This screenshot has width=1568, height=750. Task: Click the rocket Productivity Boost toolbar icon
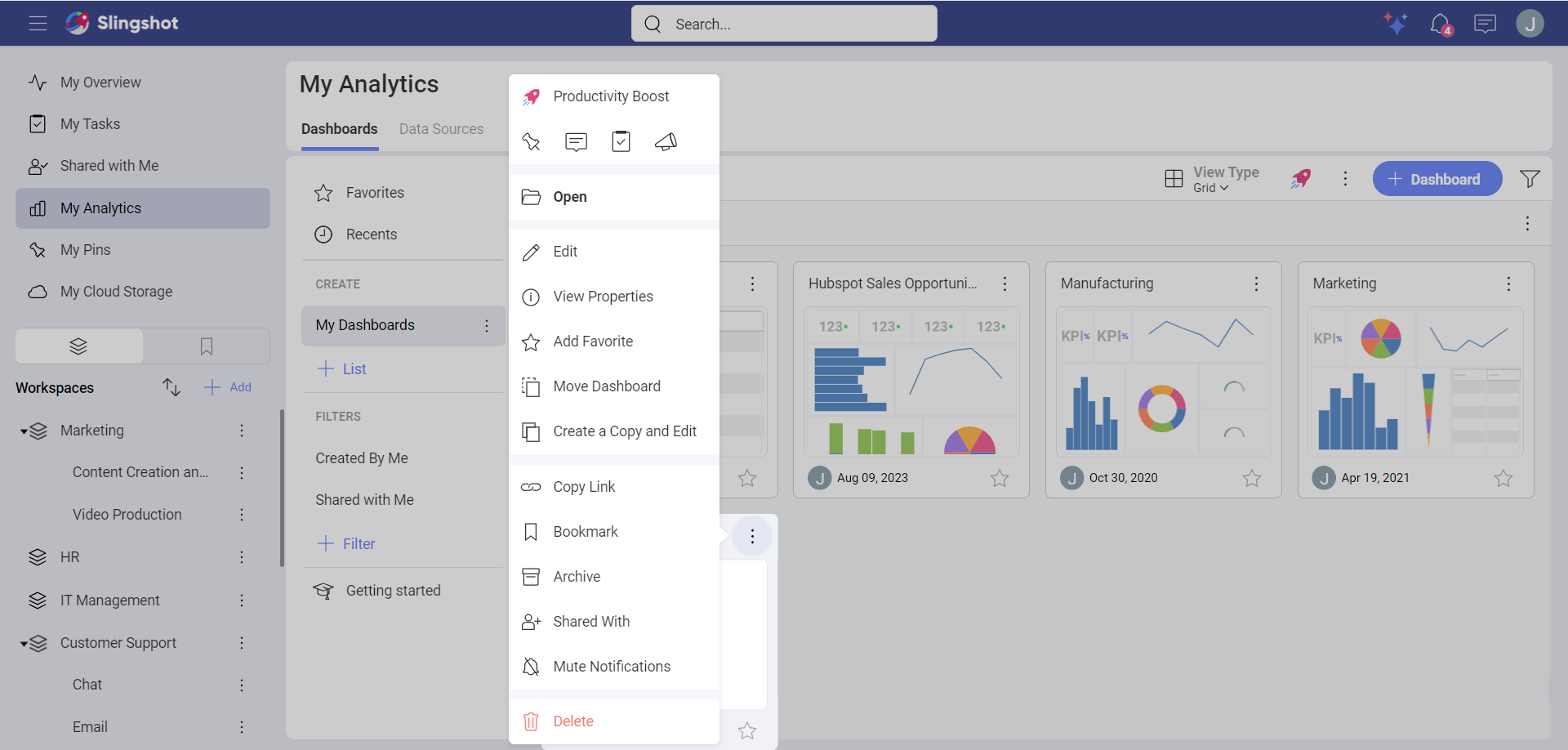click(x=1301, y=179)
